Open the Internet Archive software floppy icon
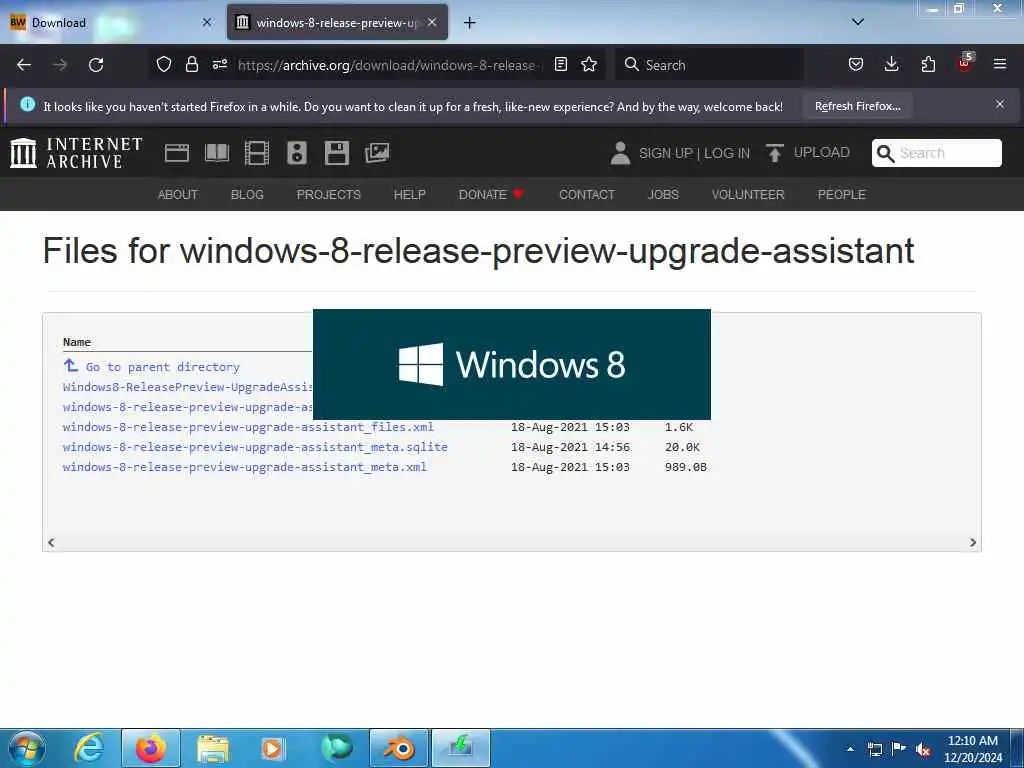This screenshot has height=768, width=1024. (x=337, y=153)
